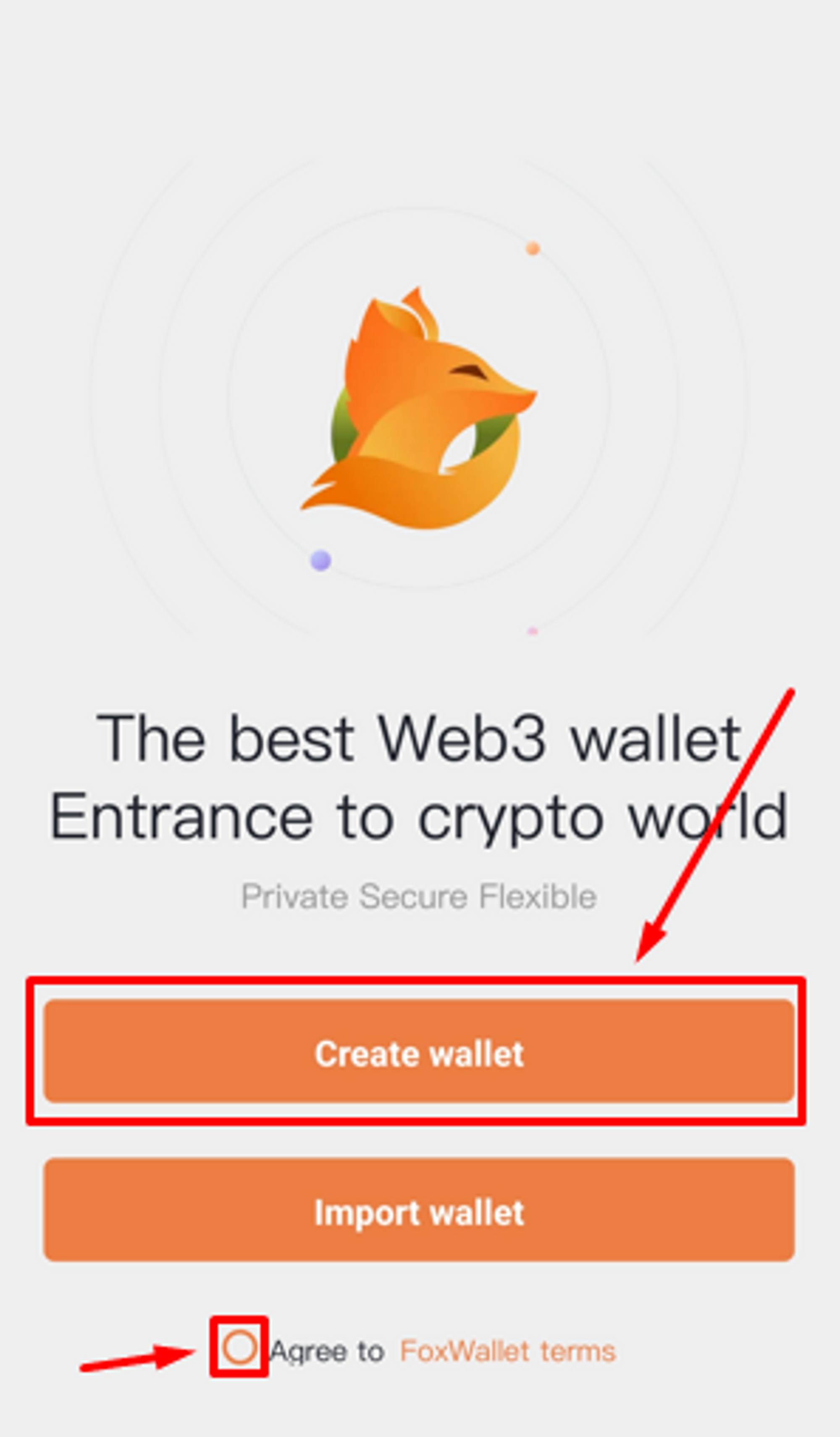The width and height of the screenshot is (840, 1437).
Task: Click the fox's closed eye
Action: [469, 372]
